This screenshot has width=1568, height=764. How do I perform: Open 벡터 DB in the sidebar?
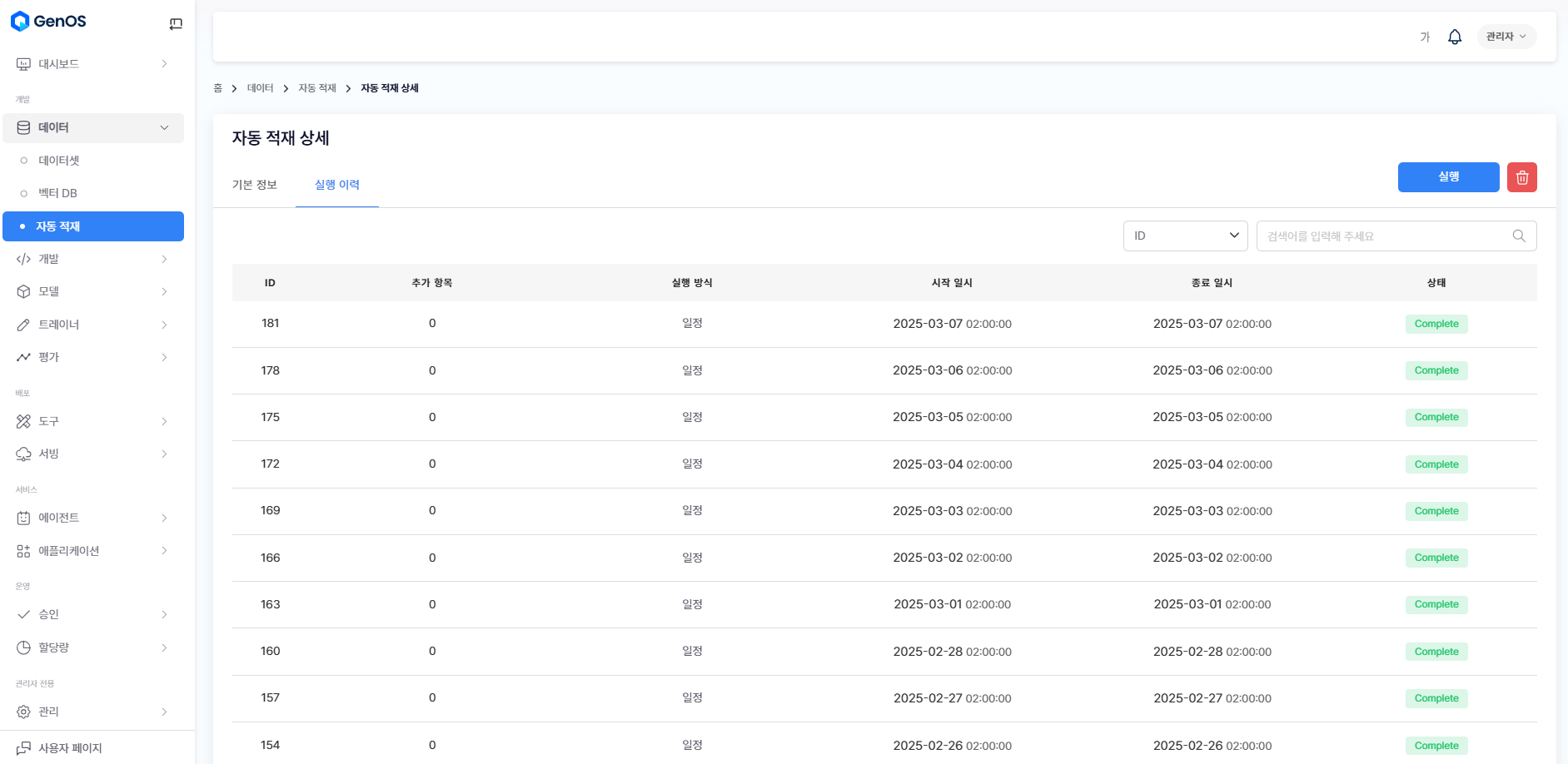click(x=57, y=193)
